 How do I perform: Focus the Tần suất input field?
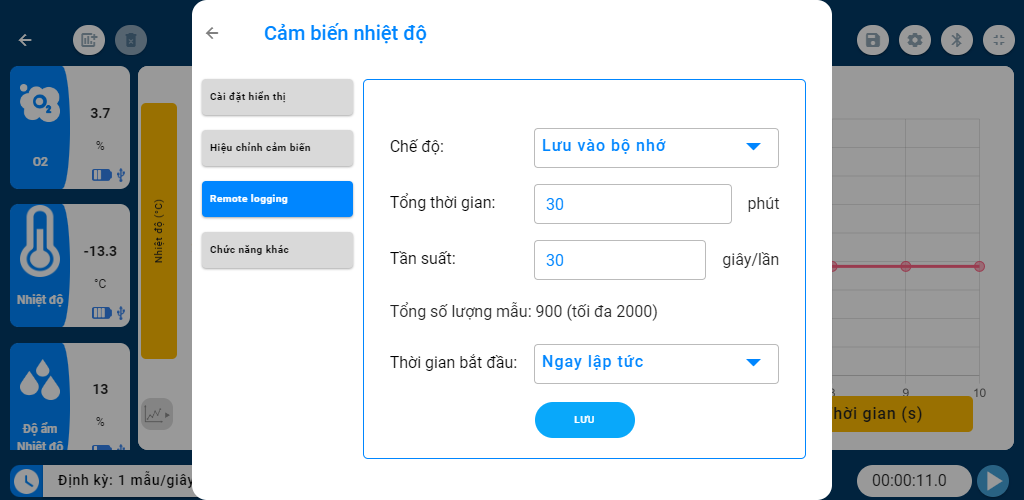pos(619,260)
